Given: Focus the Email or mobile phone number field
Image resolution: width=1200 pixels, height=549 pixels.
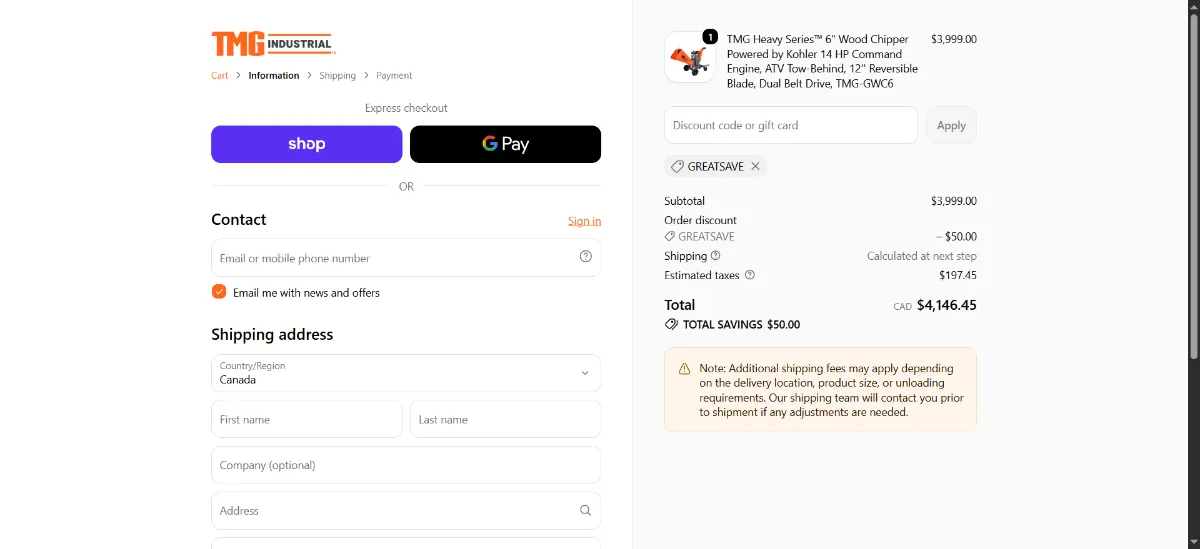Looking at the screenshot, I should click(x=406, y=257).
